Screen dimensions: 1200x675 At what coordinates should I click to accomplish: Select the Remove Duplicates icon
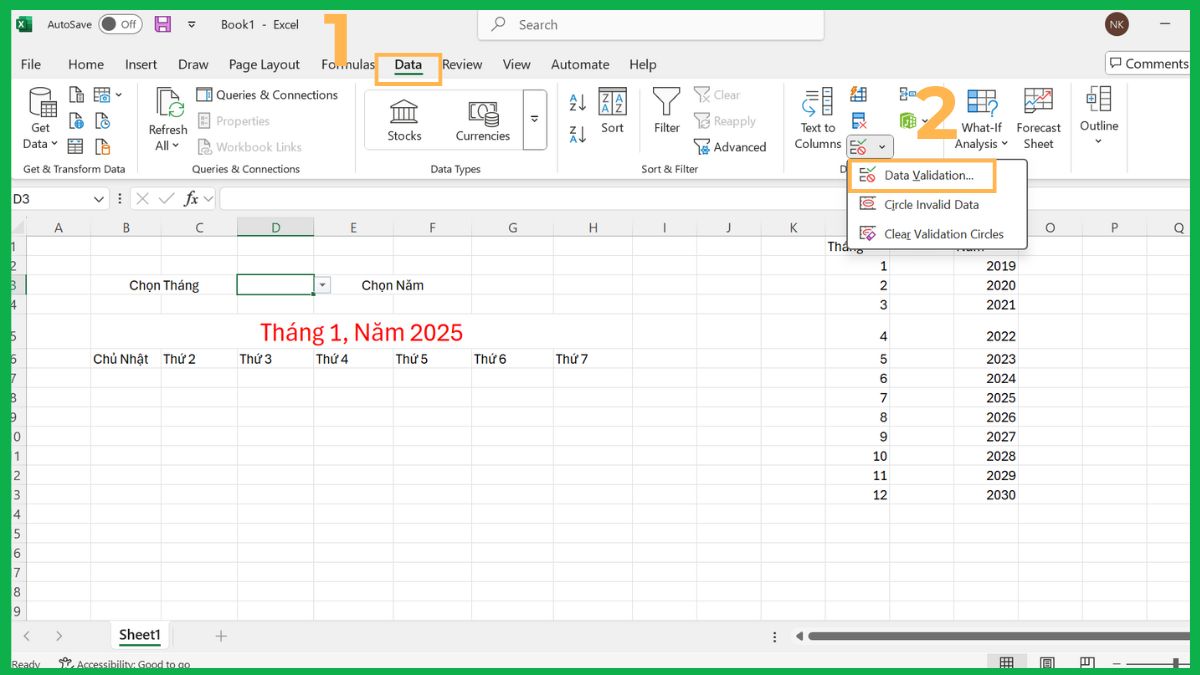coord(858,120)
